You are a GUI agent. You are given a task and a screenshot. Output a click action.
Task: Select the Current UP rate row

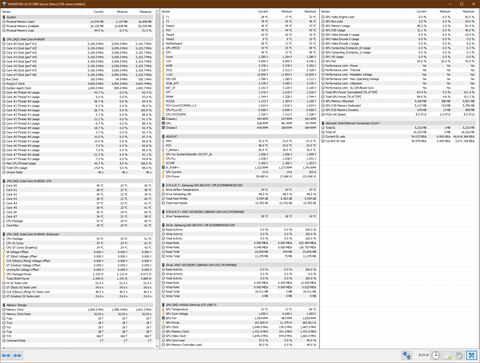pos(399,141)
